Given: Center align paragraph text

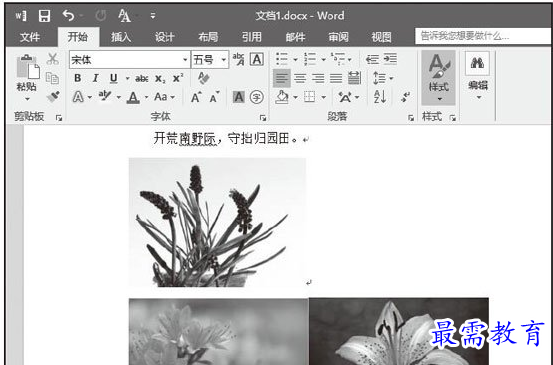Looking at the screenshot, I should pos(300,78).
